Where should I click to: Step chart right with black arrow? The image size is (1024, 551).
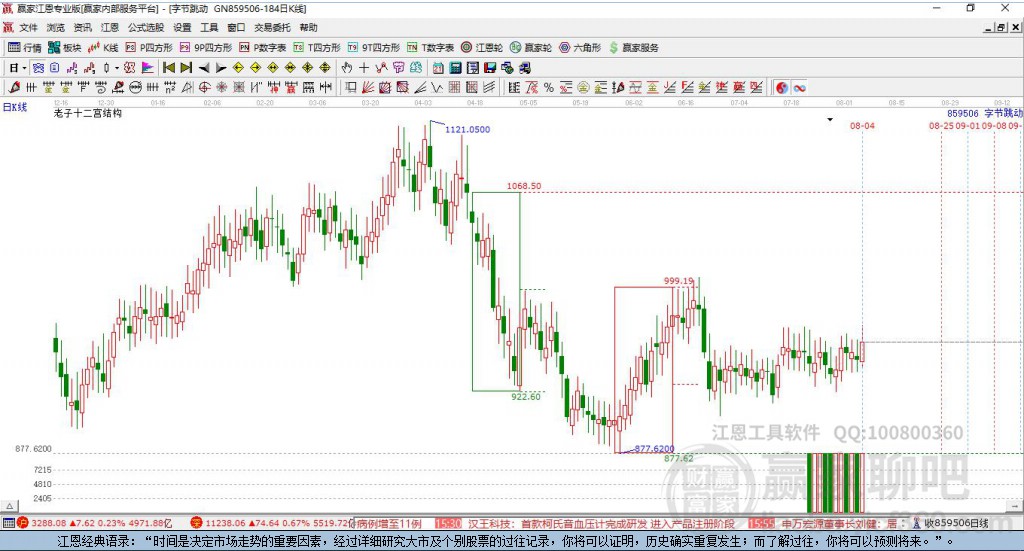pyautogui.click(x=221, y=68)
